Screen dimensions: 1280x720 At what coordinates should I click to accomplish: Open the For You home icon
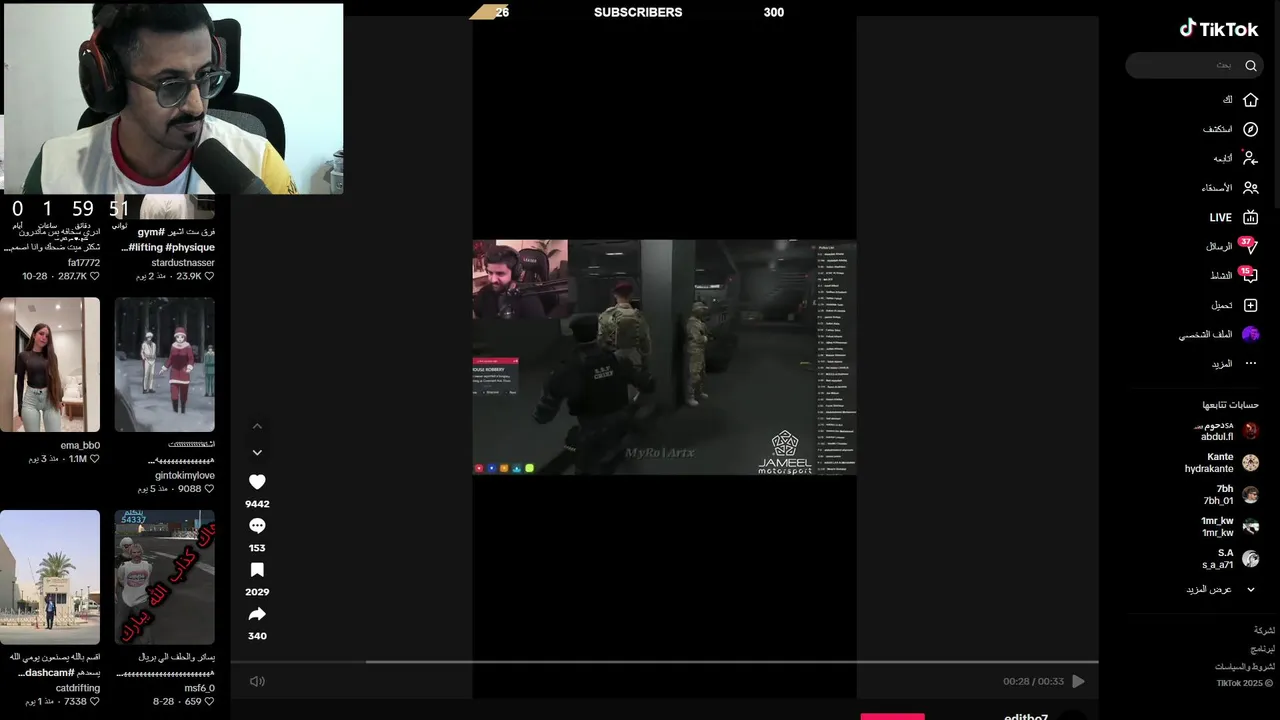(x=1250, y=100)
